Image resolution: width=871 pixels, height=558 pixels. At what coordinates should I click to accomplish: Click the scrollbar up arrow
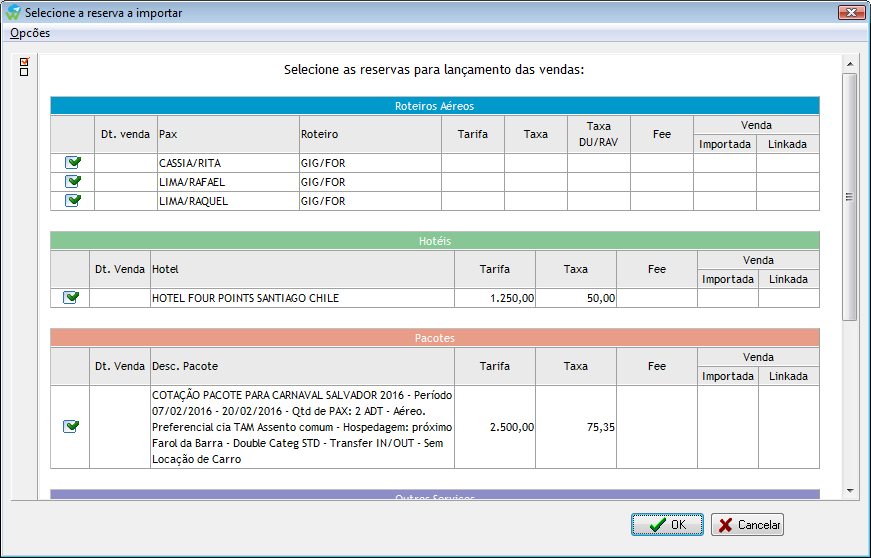coord(850,64)
